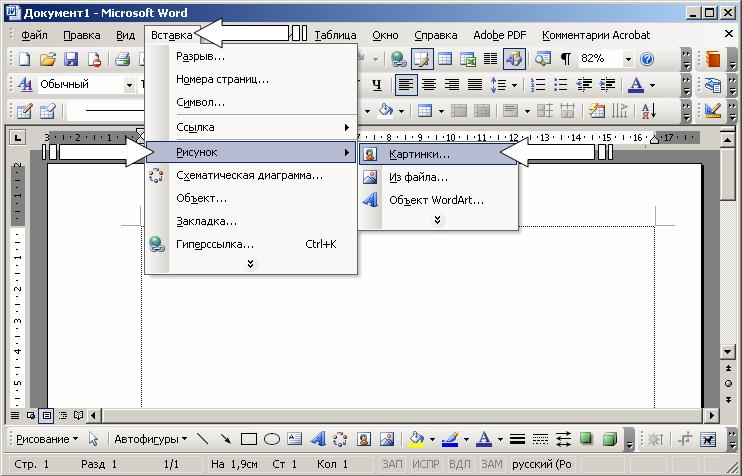This screenshot has width=742, height=476.
Task: Toggle Drawing toolbar button
Action: [x=514, y=59]
